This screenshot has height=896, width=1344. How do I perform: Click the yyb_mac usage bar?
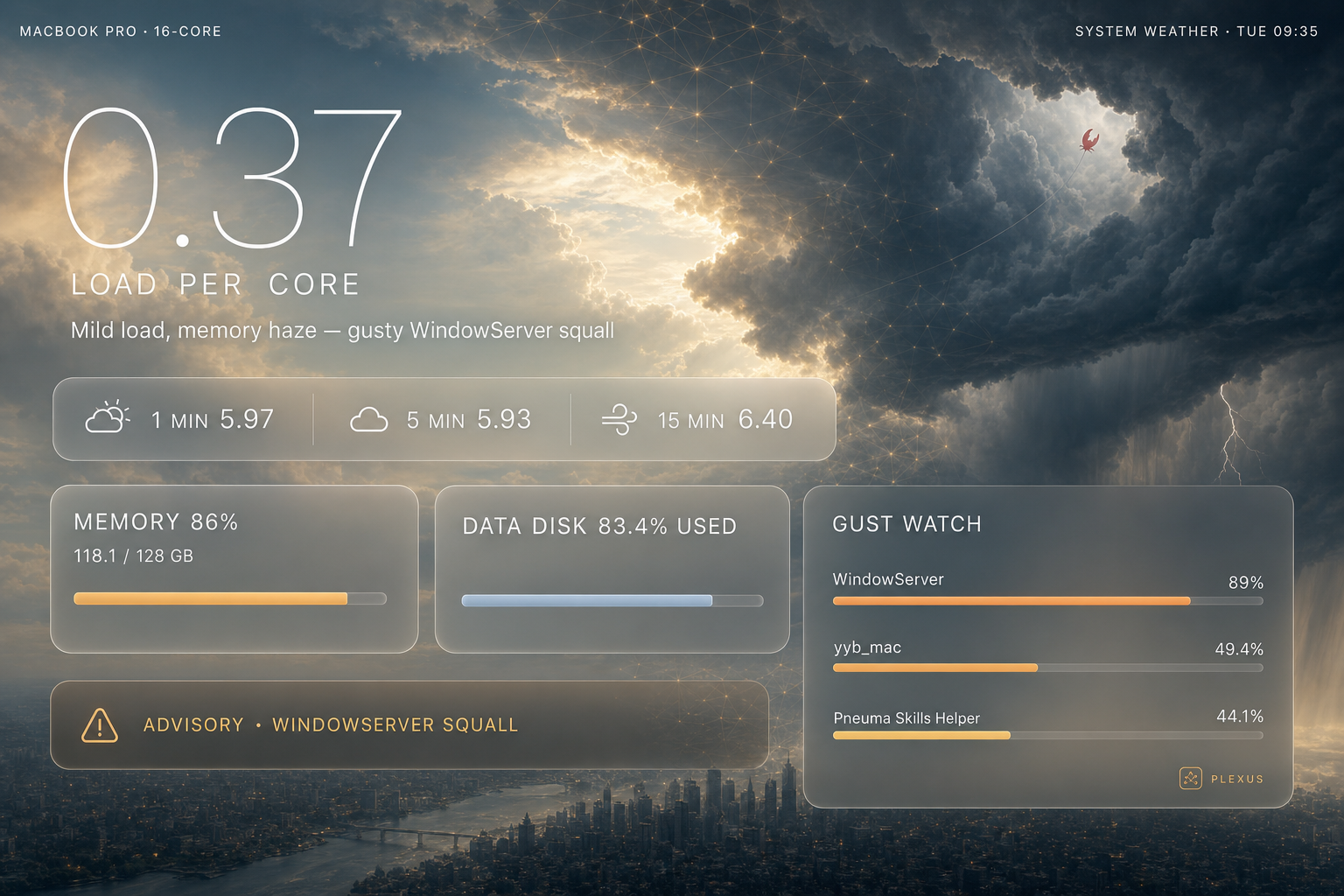point(1047,668)
